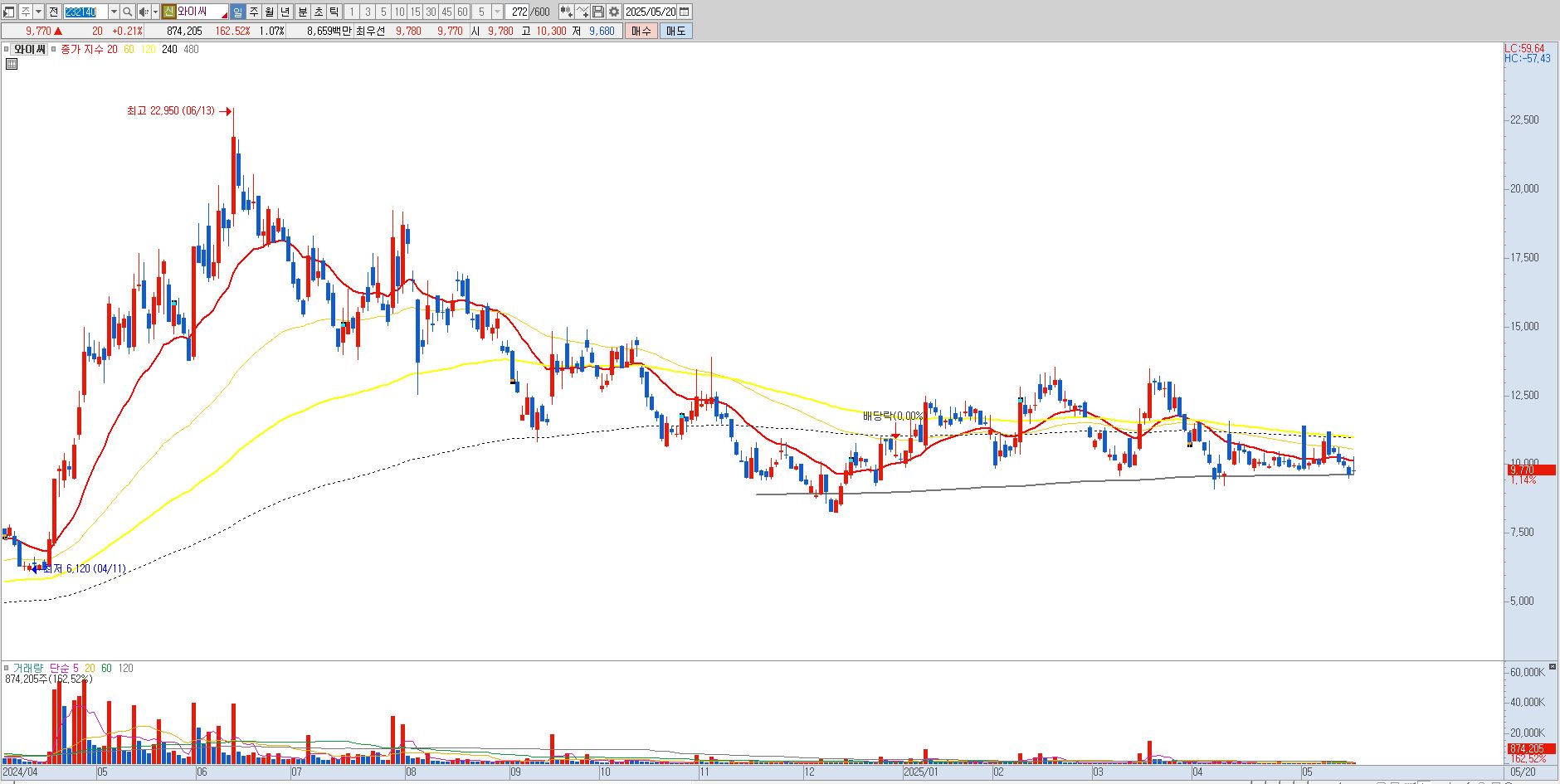Click the save diskette icon

click(x=597, y=12)
